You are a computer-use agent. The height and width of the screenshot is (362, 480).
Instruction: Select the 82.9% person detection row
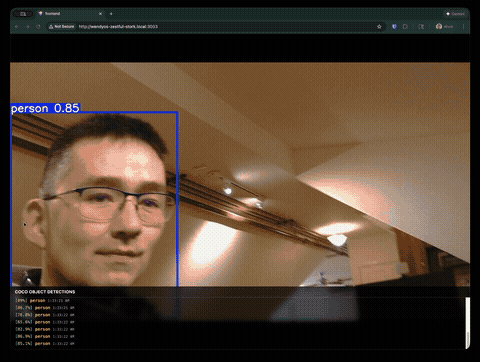pos(44,329)
